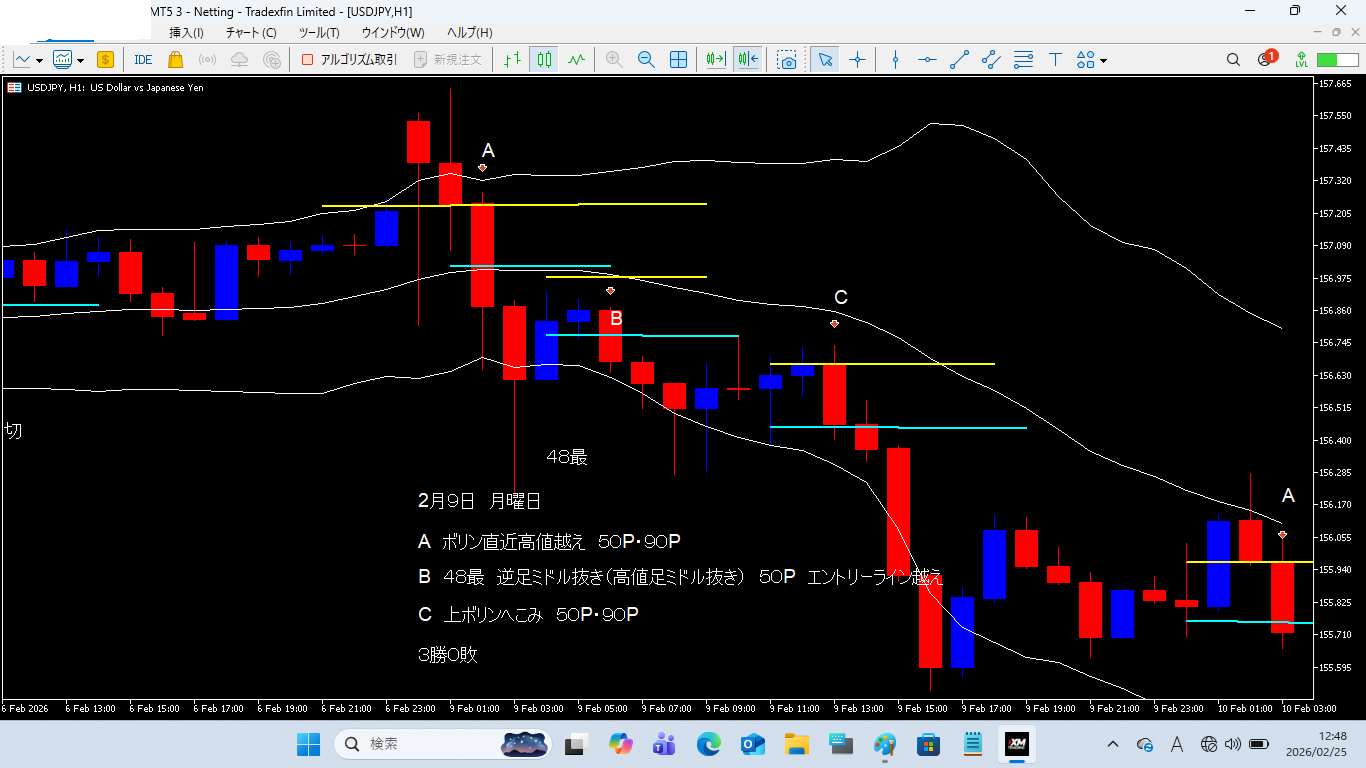Screen dimensions: 1366x768
Task: Select the crosshair tool
Action: pyautogui.click(x=857, y=60)
